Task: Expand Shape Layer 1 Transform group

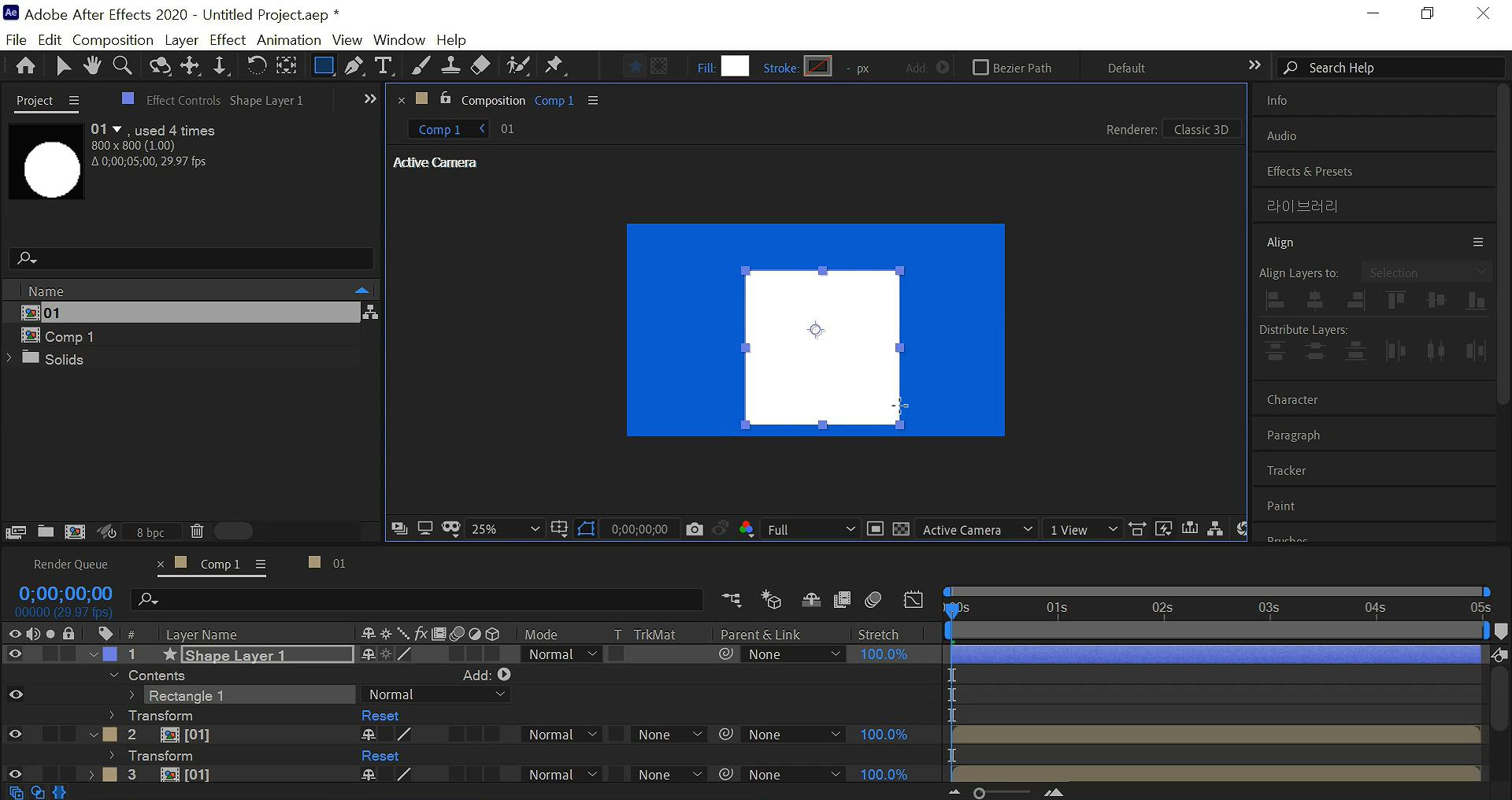Action: pos(112,716)
